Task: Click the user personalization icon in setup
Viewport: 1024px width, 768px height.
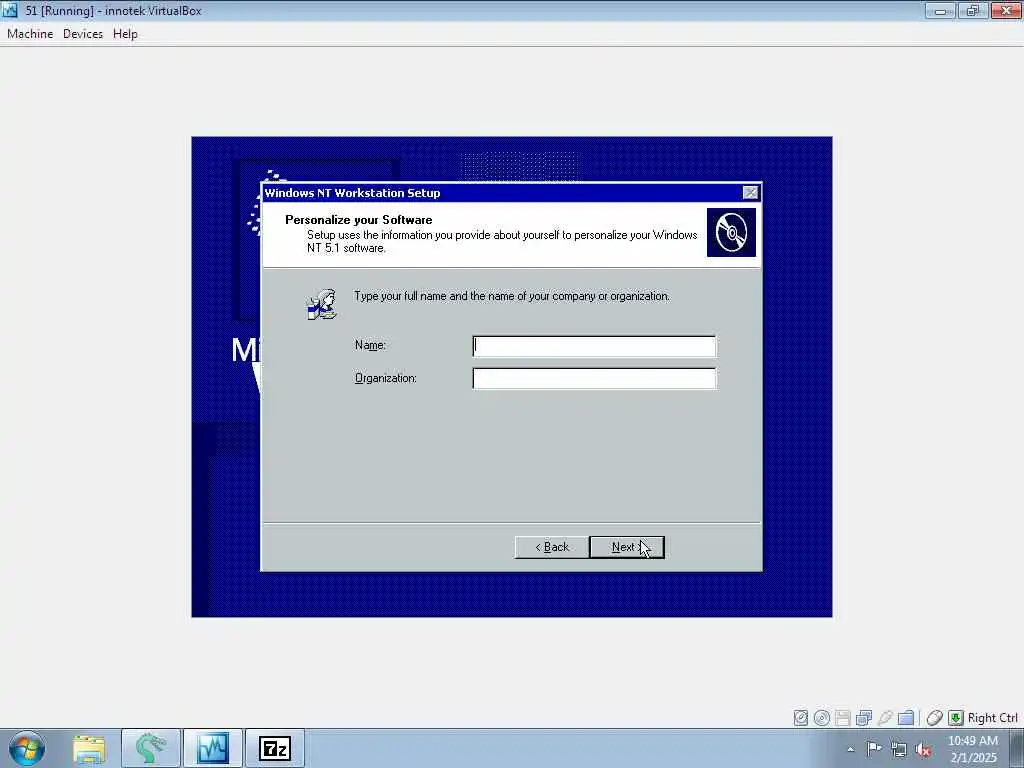Action: pos(322,304)
